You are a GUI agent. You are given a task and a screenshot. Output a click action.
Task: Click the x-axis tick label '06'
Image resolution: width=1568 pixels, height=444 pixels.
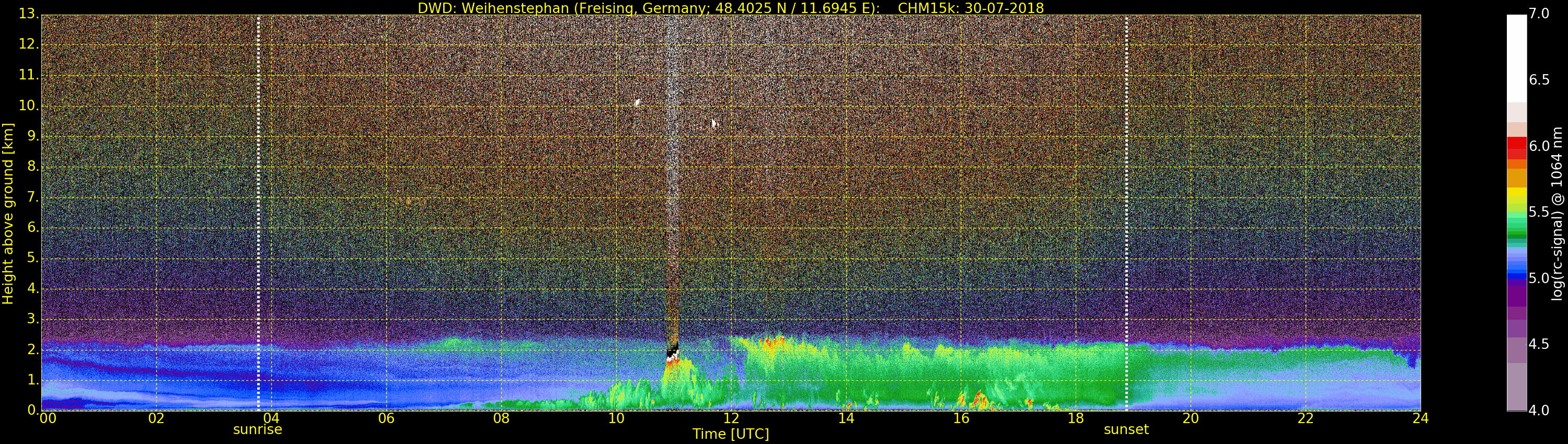click(387, 418)
